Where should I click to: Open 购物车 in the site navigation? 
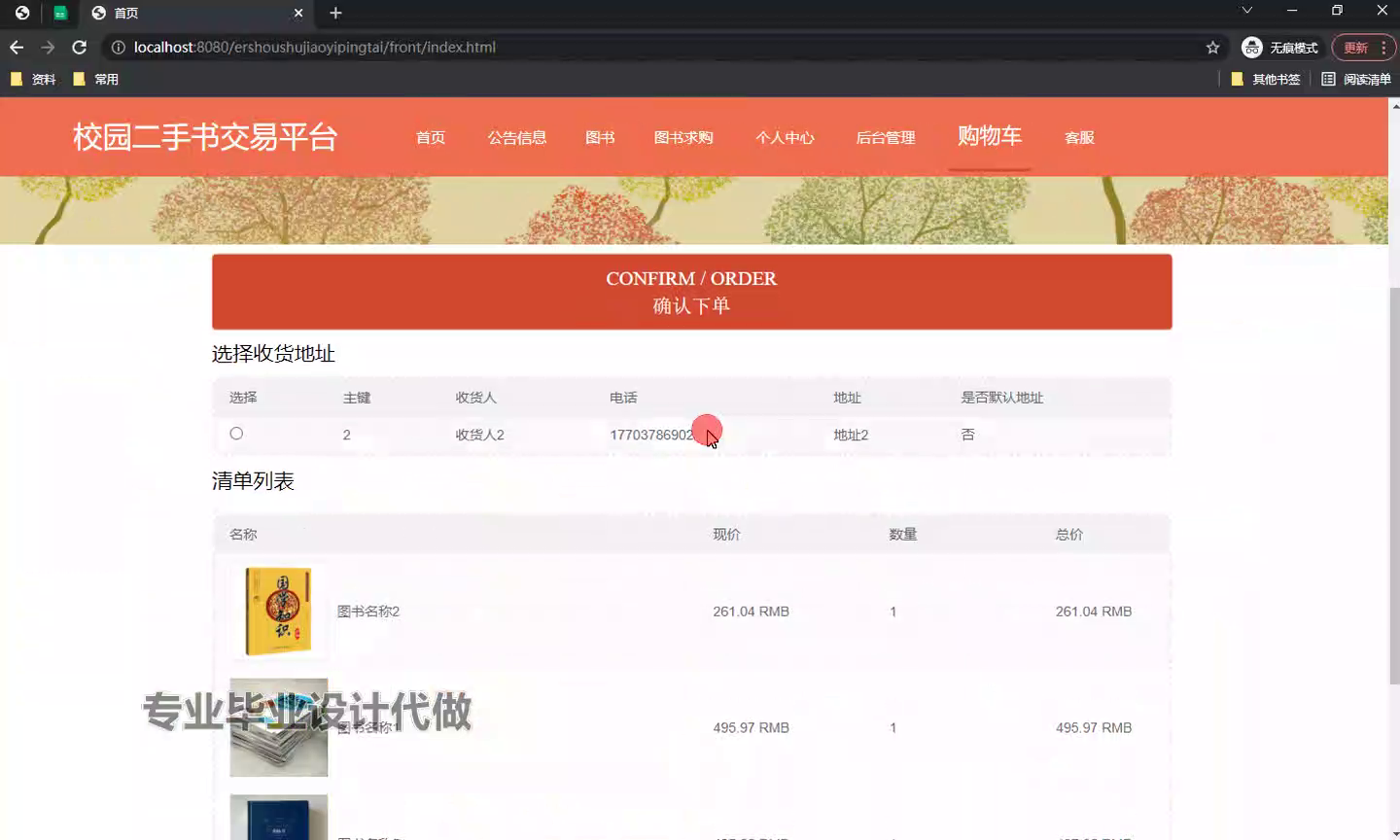(x=990, y=136)
